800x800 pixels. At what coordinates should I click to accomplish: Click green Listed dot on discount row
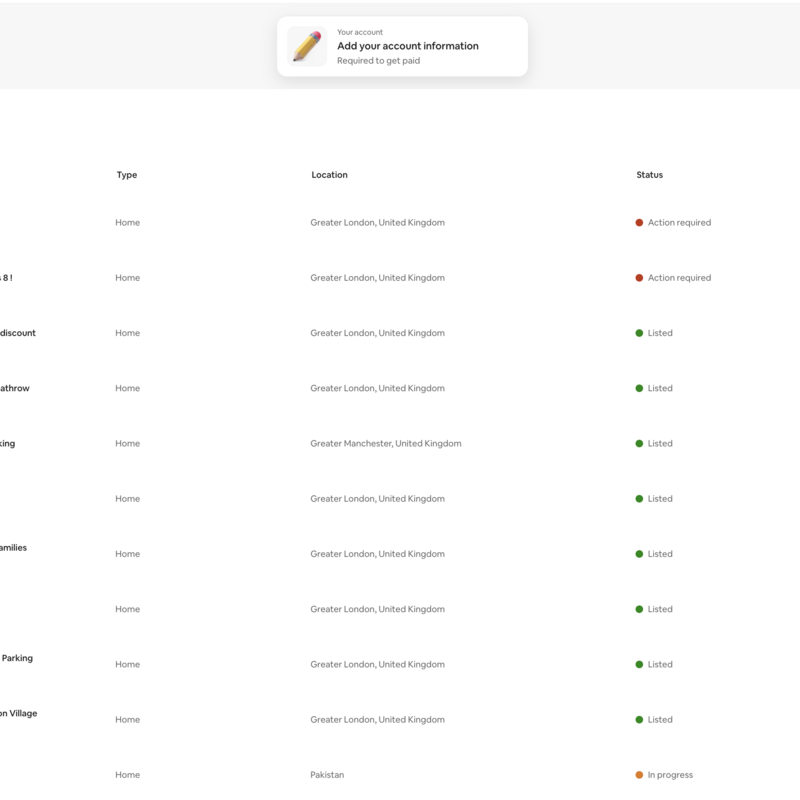coord(639,333)
